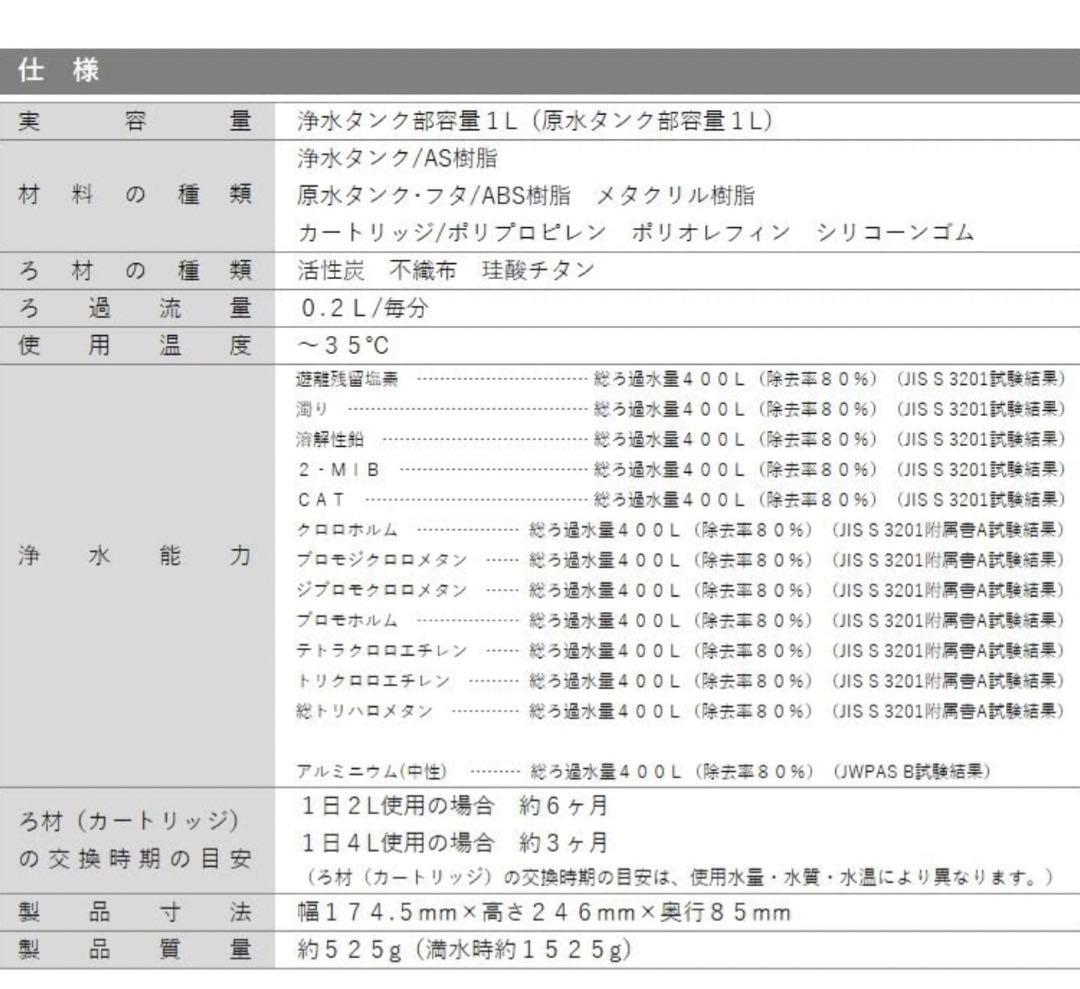1080x989 pixels.
Task: Click the 0.2L/毎分 flow rate value
Action: pyautogui.click(x=364, y=308)
